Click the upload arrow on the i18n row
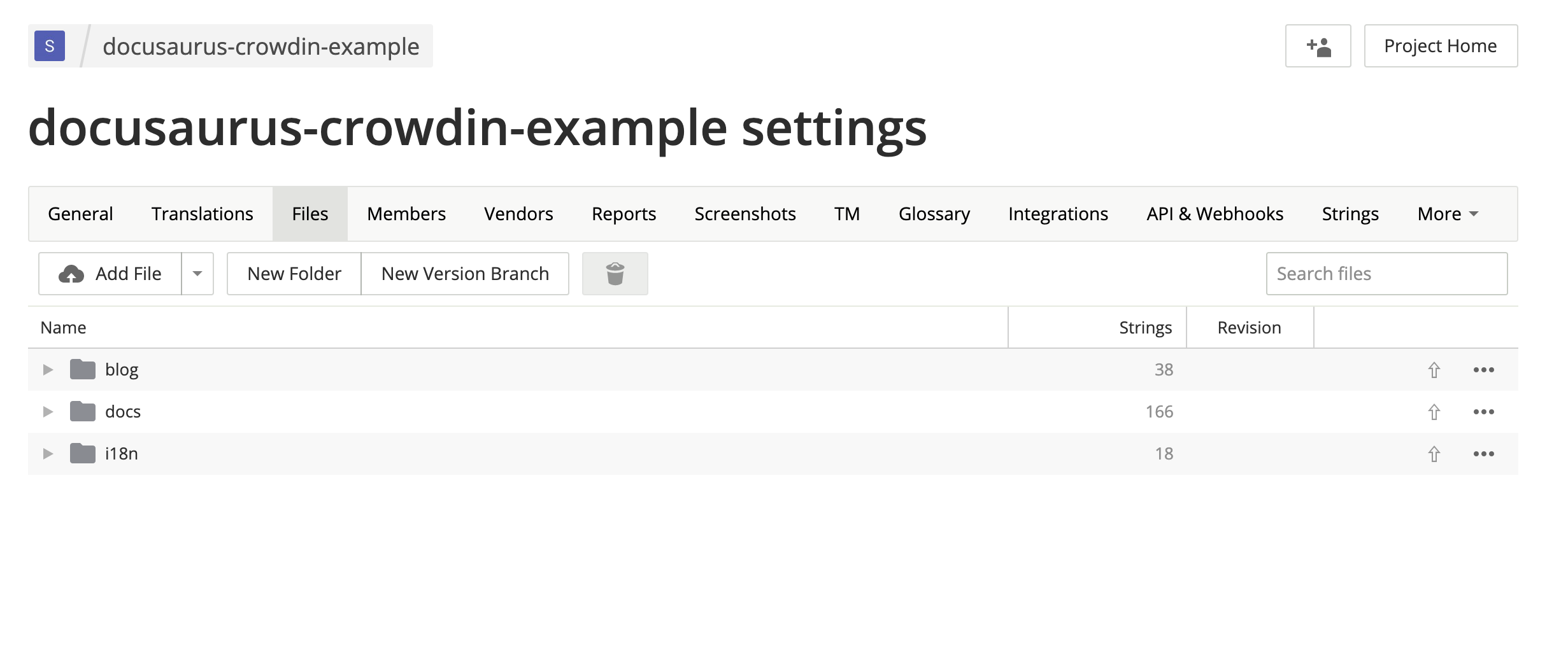The height and width of the screenshot is (667, 1568). click(1434, 453)
